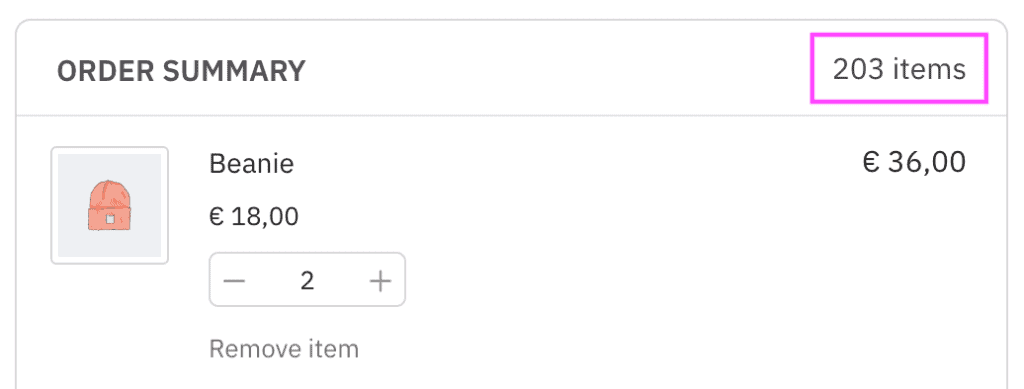The image size is (1024, 389).
Task: Click the Remove item link
Action: click(x=284, y=349)
